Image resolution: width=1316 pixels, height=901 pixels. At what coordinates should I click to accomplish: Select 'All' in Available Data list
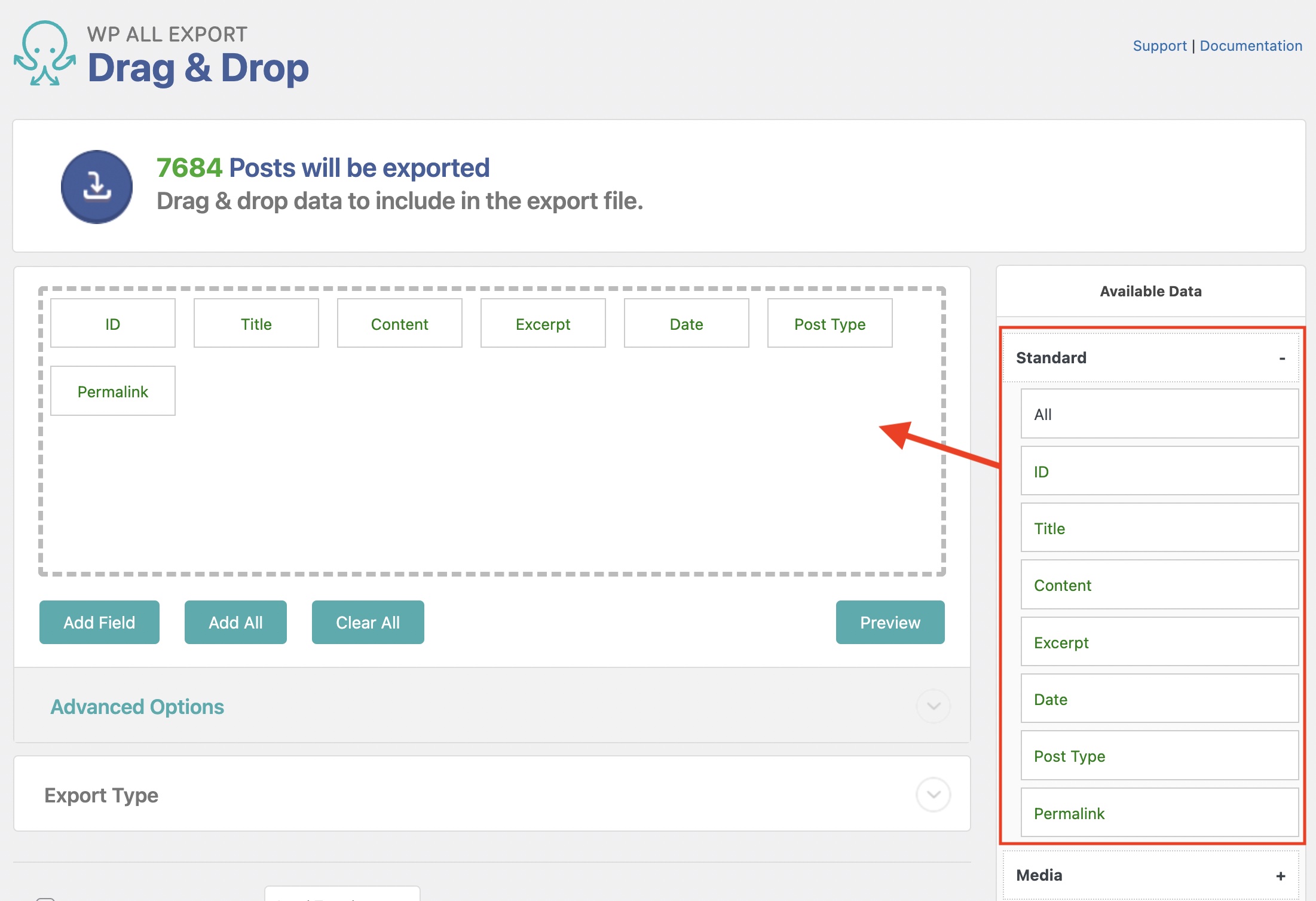coord(1158,414)
